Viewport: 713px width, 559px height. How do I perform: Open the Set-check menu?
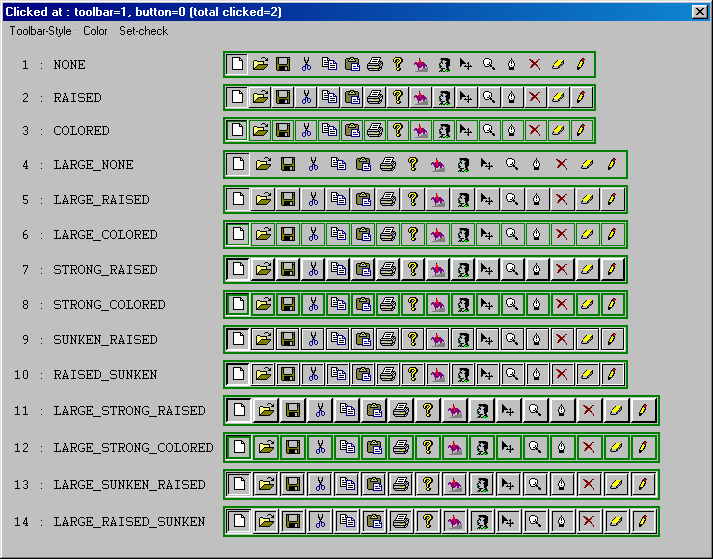tap(143, 31)
